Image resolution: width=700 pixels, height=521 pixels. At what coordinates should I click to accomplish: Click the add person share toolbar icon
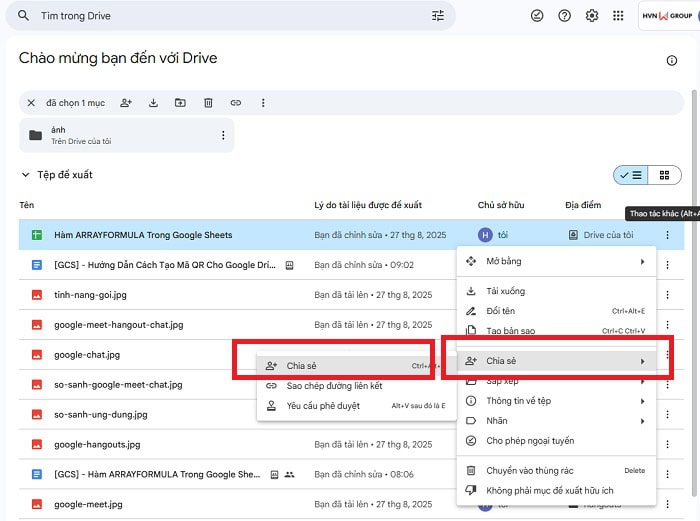click(x=126, y=103)
